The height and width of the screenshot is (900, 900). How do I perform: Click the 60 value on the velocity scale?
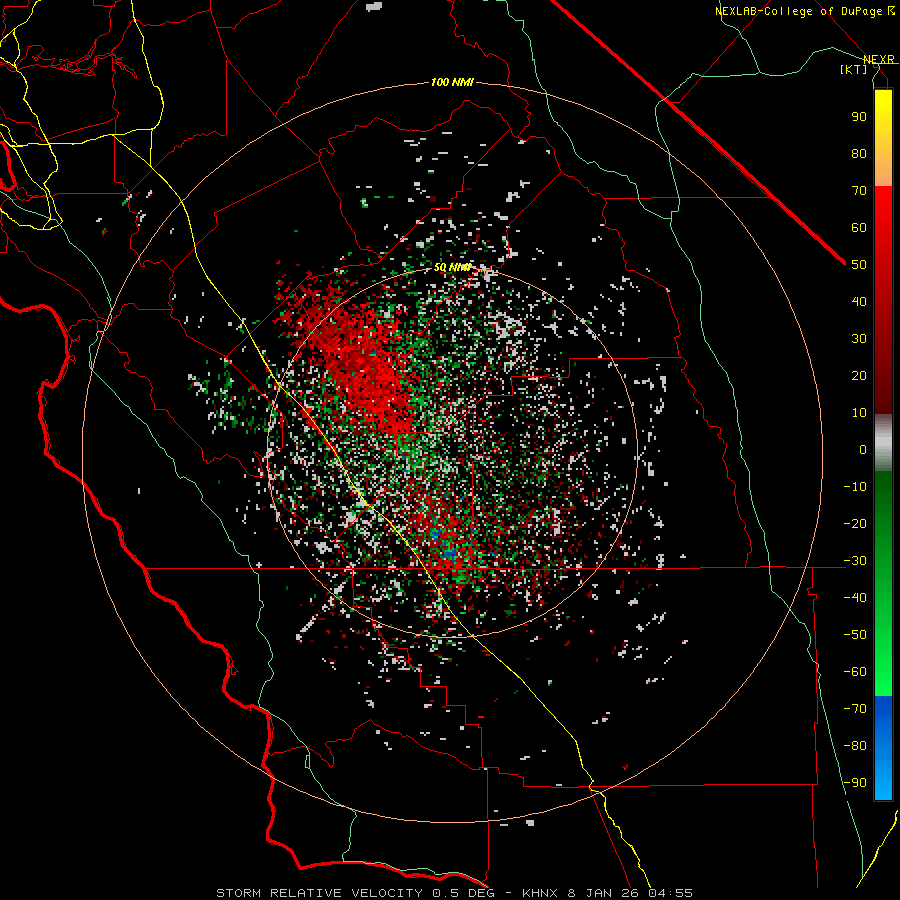[859, 227]
